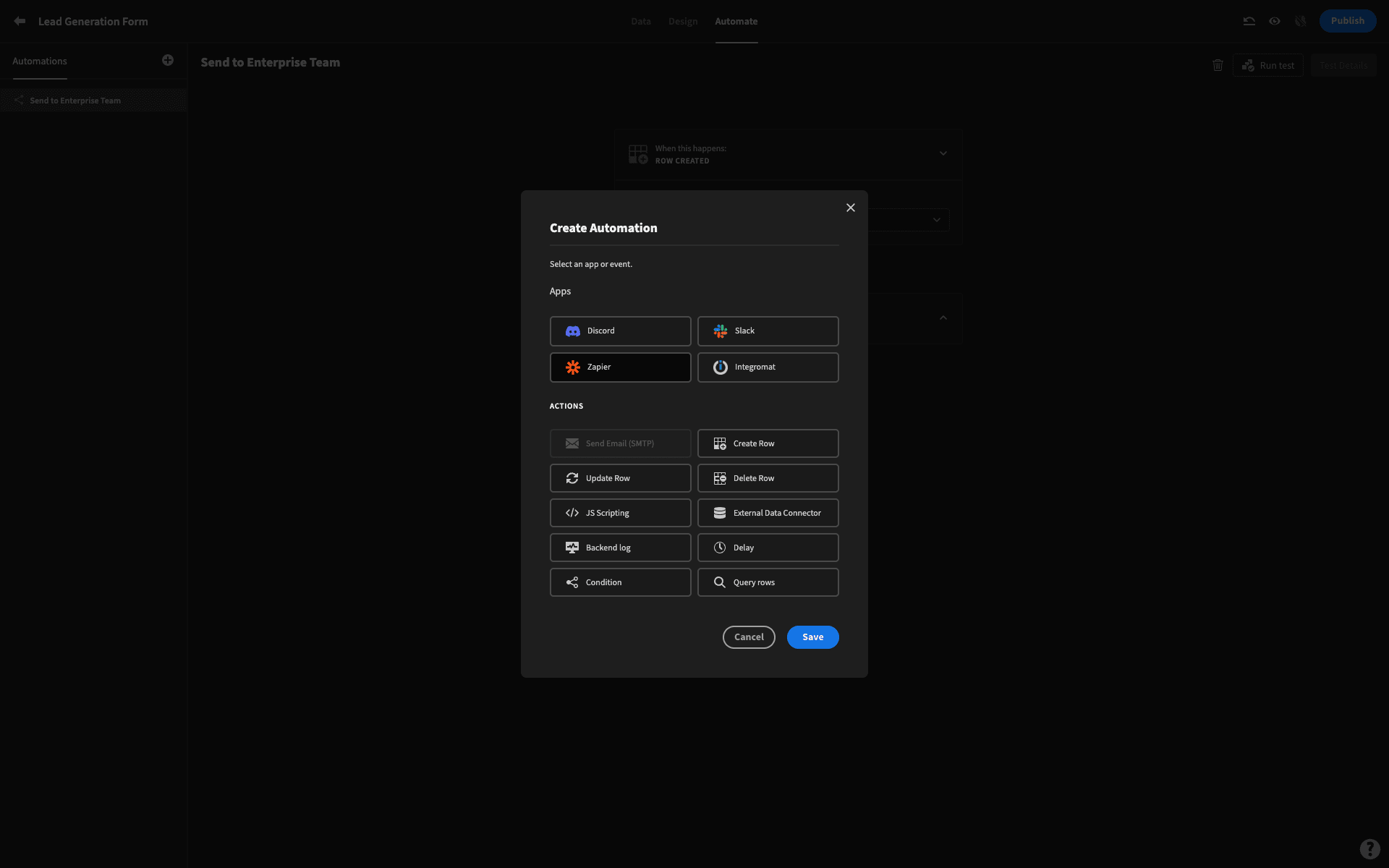Open the Automations sidebar tab

(x=40, y=61)
